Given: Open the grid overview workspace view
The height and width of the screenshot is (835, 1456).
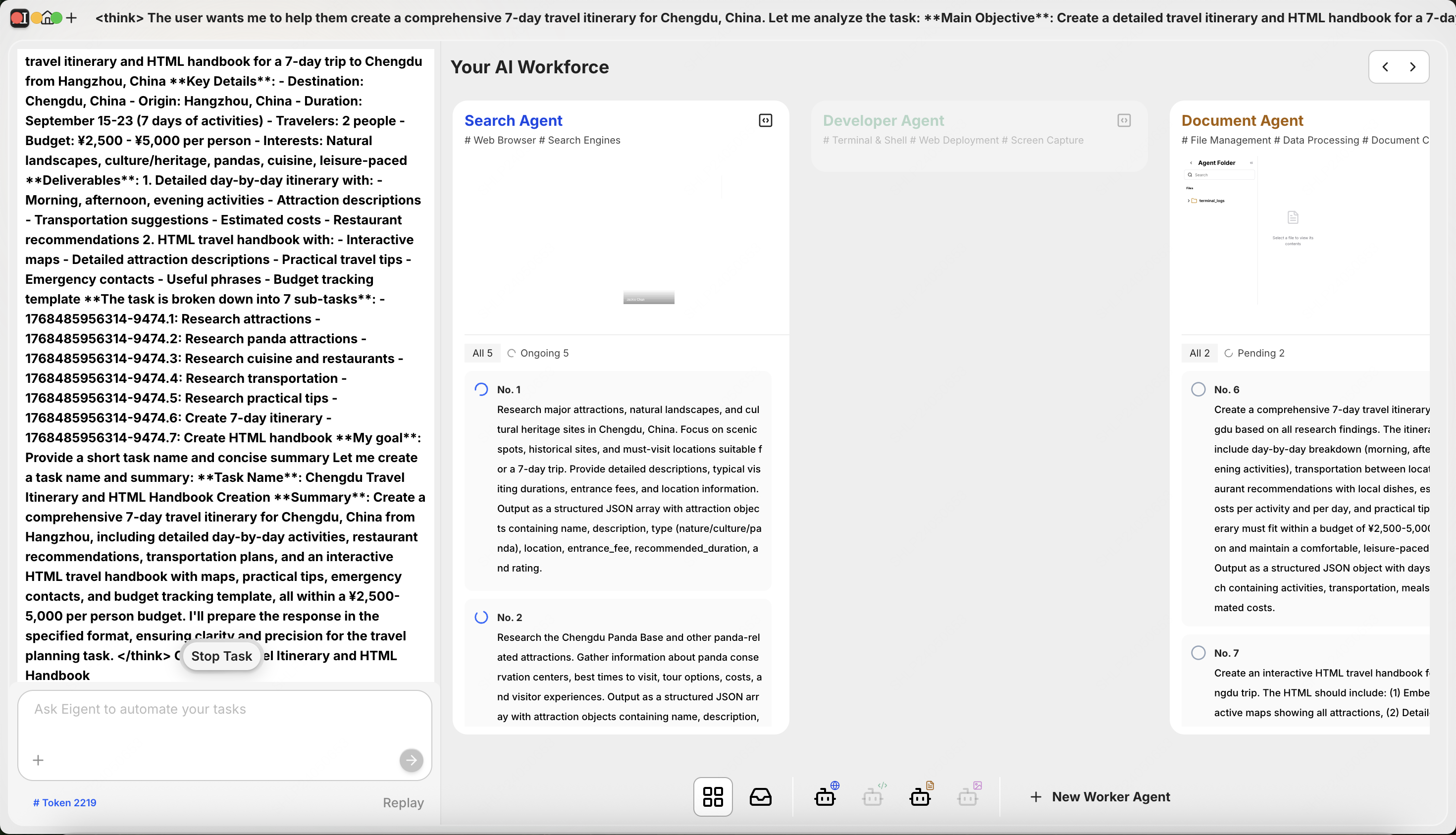Looking at the screenshot, I should click(712, 796).
